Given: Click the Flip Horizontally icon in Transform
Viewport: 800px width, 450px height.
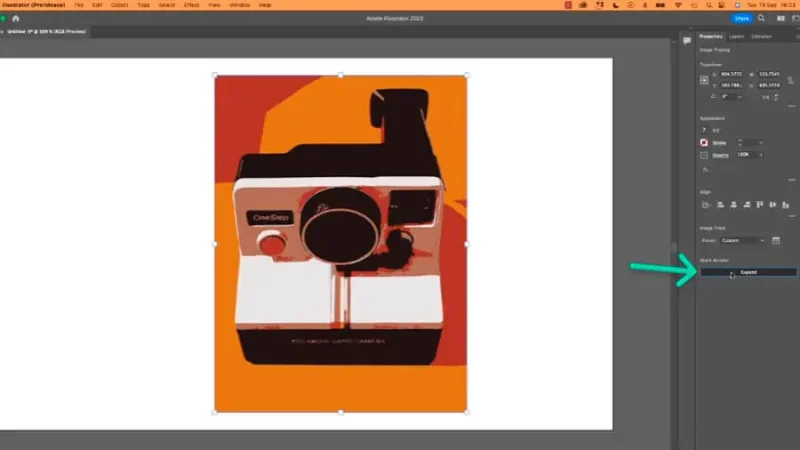Looking at the screenshot, I should 766,97.
